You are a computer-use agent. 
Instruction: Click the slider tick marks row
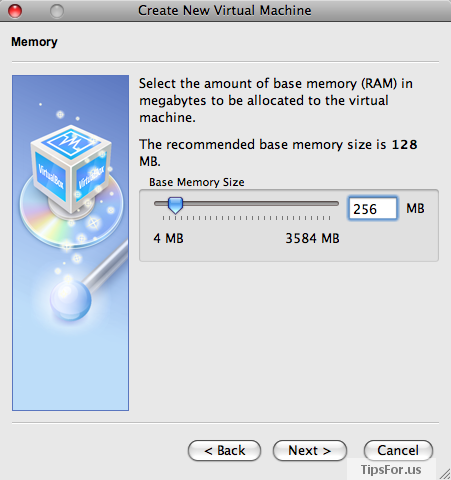point(246,218)
